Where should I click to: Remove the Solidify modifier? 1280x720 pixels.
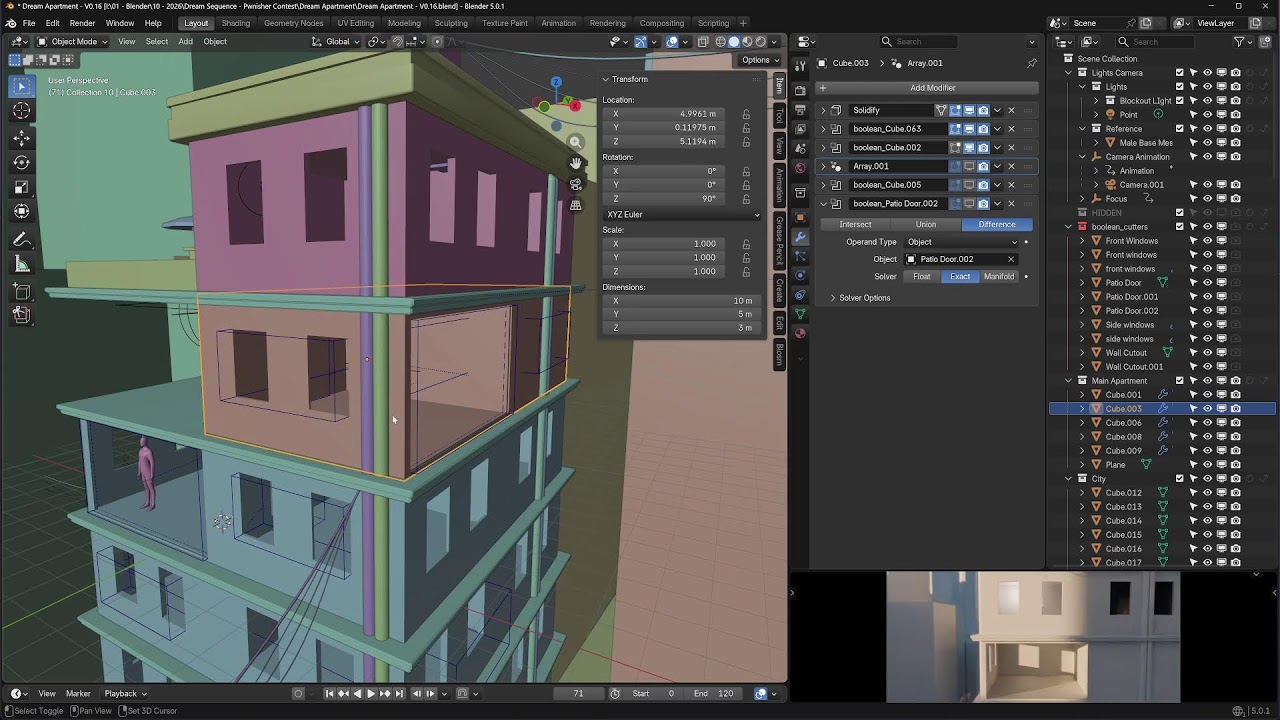point(1011,110)
